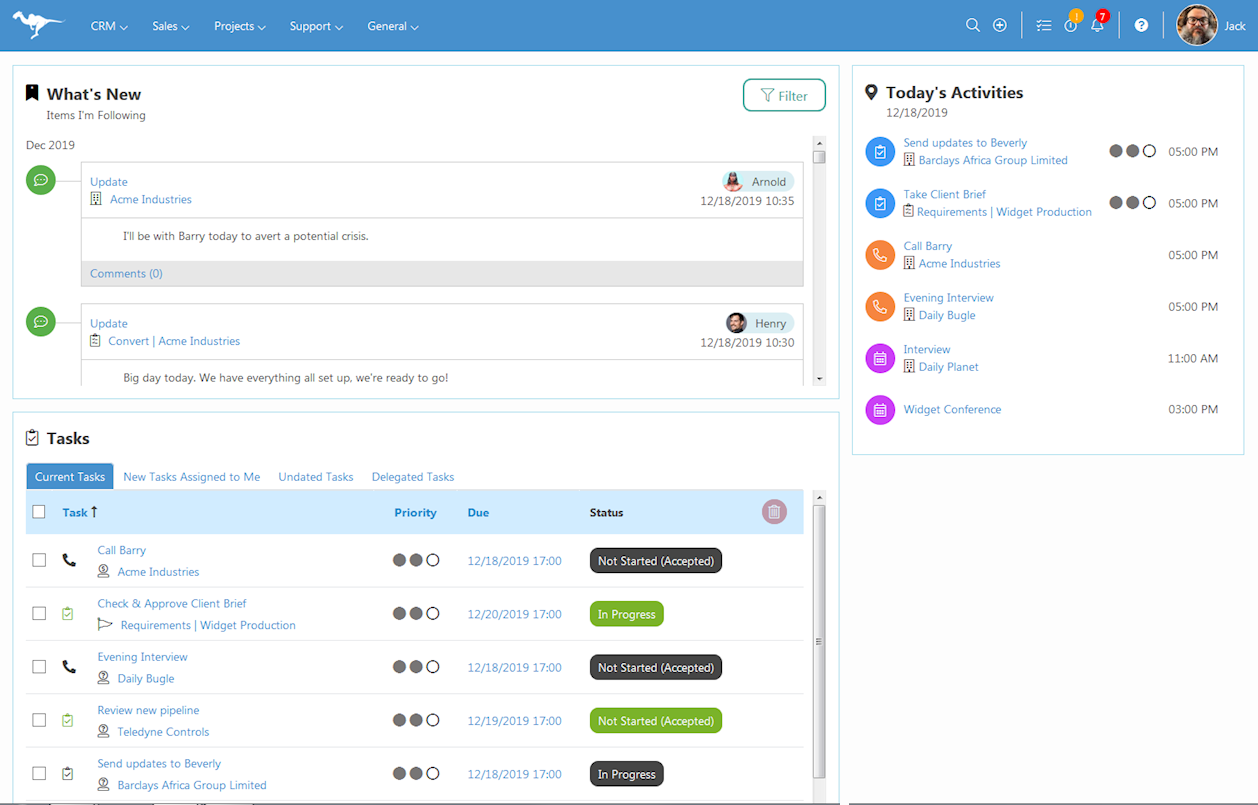The height and width of the screenshot is (805, 1258).
Task: Open the notifications bell with 7 badge
Action: tap(1099, 24)
